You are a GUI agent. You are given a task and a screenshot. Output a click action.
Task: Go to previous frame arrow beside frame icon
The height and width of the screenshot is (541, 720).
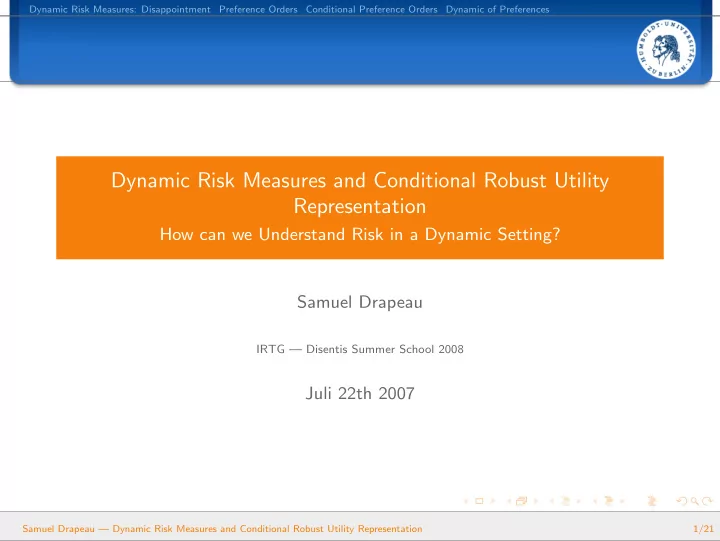509,501
